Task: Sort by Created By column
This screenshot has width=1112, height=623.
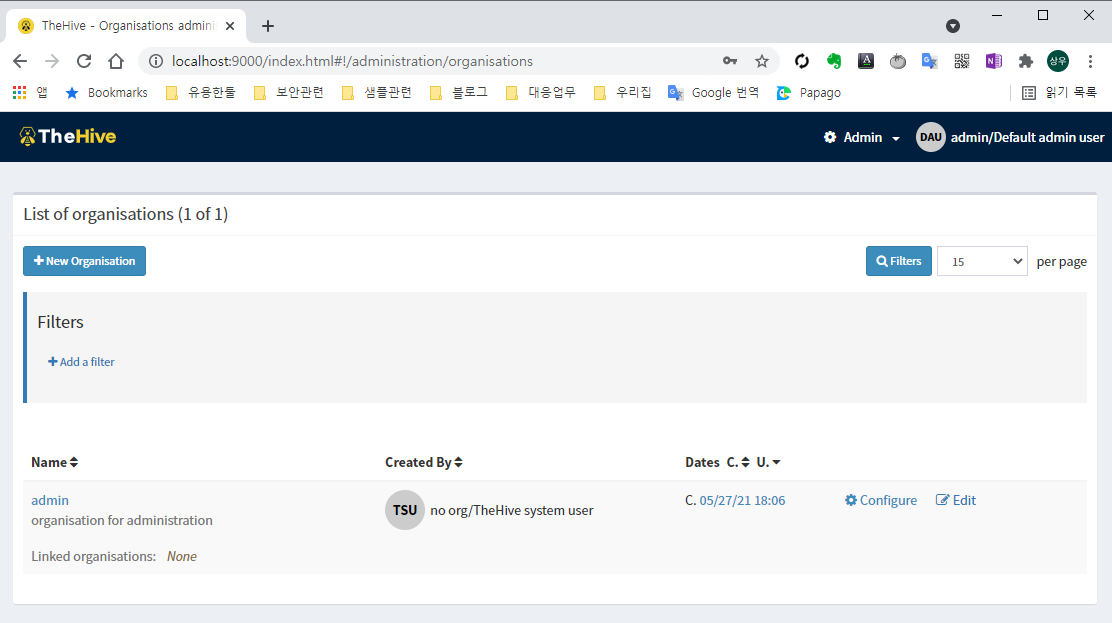Action: point(424,463)
